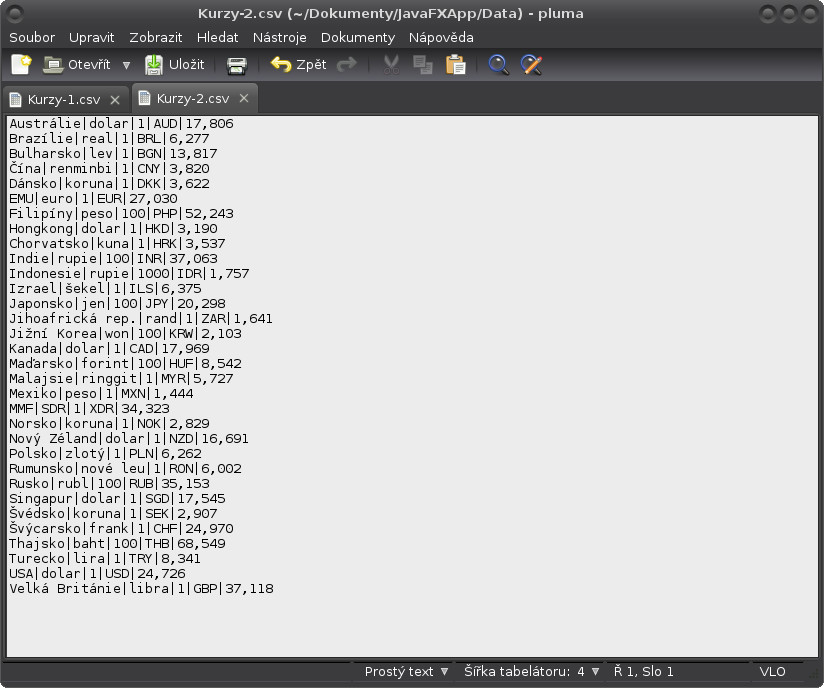Click the Polsko zlotý line

pos(105,454)
